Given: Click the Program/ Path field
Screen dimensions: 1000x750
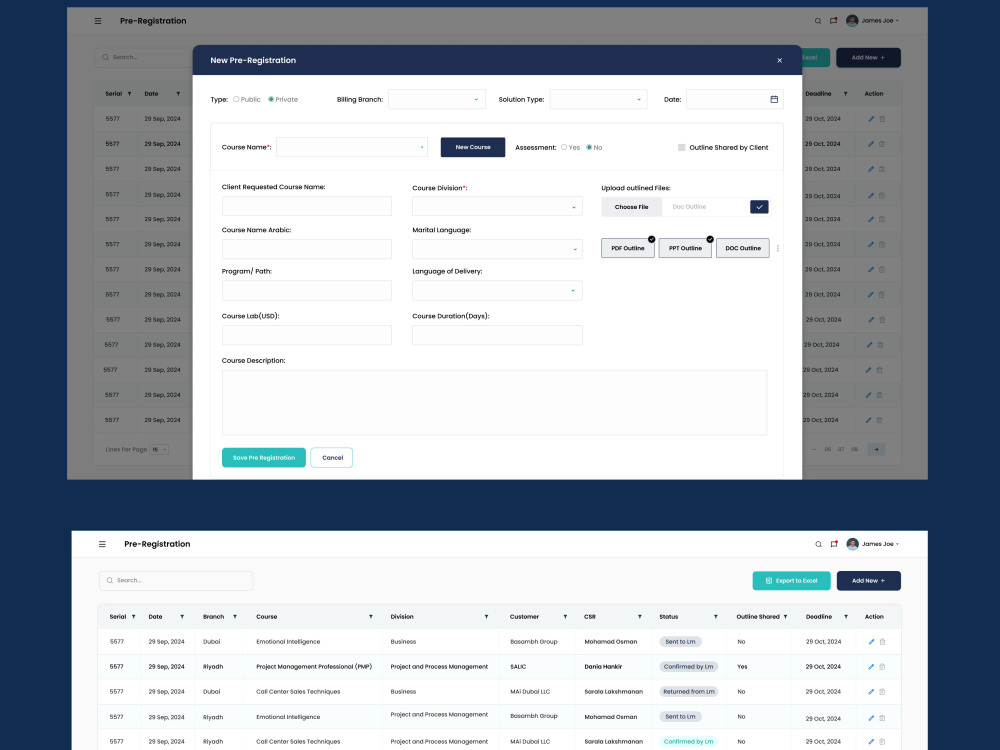Looking at the screenshot, I should coord(307,290).
